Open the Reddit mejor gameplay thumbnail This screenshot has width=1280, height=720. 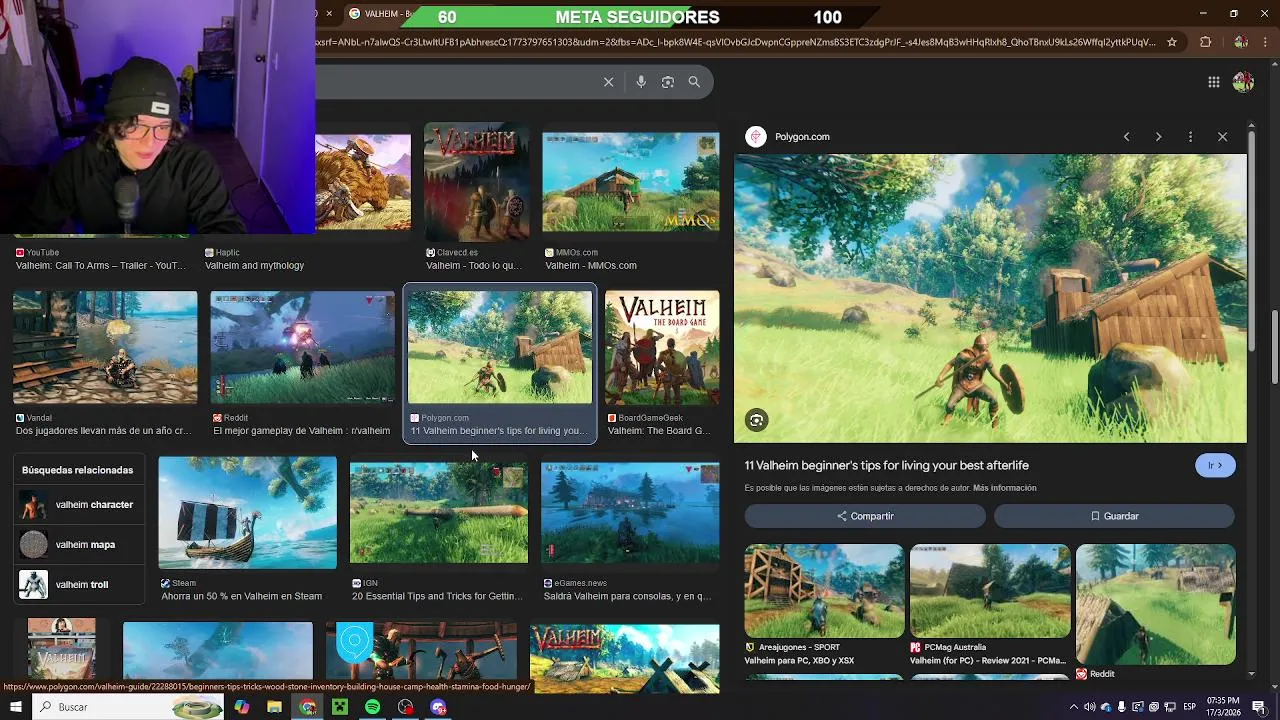point(303,347)
